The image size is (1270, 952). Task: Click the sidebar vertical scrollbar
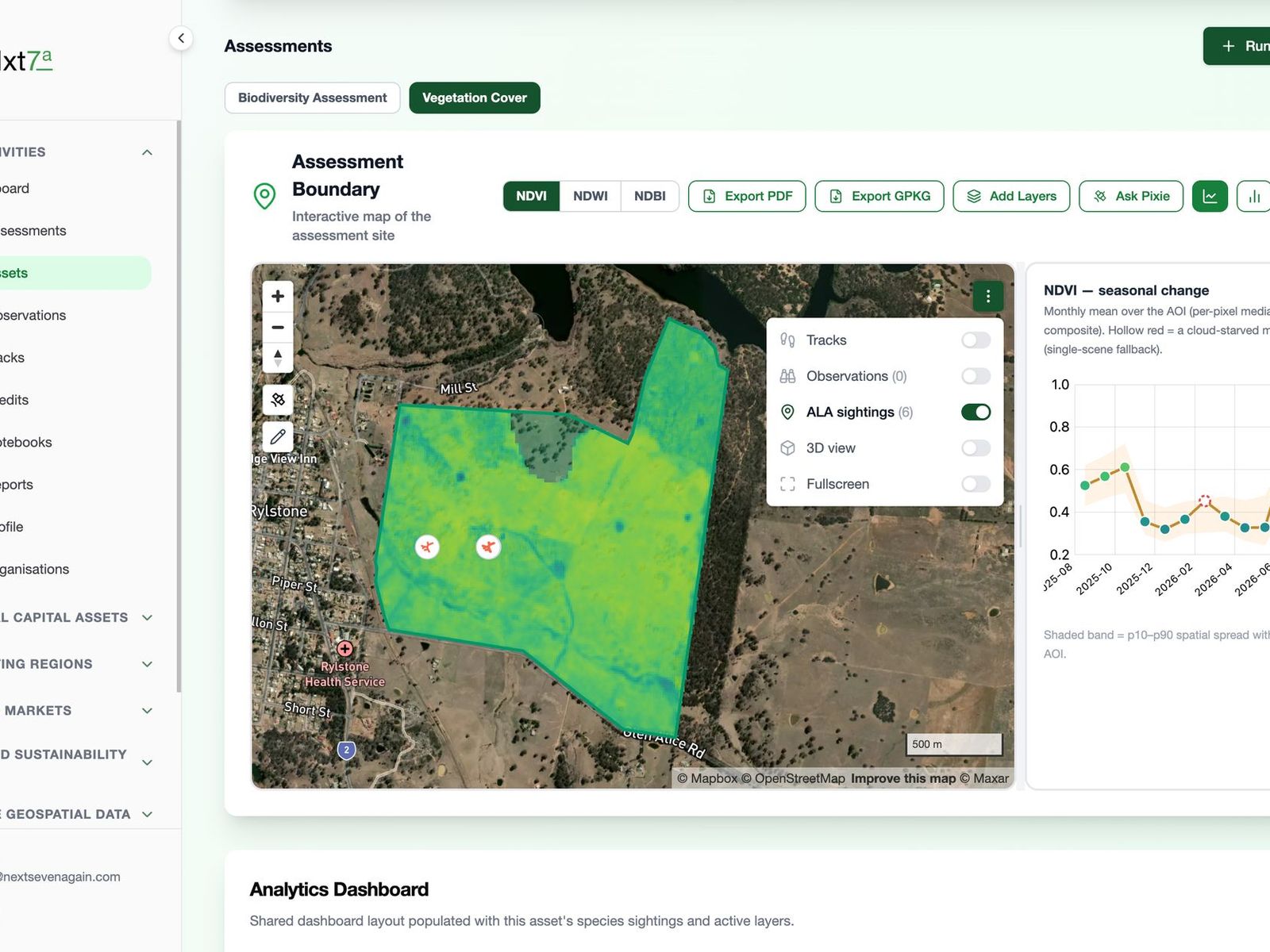tap(179, 406)
